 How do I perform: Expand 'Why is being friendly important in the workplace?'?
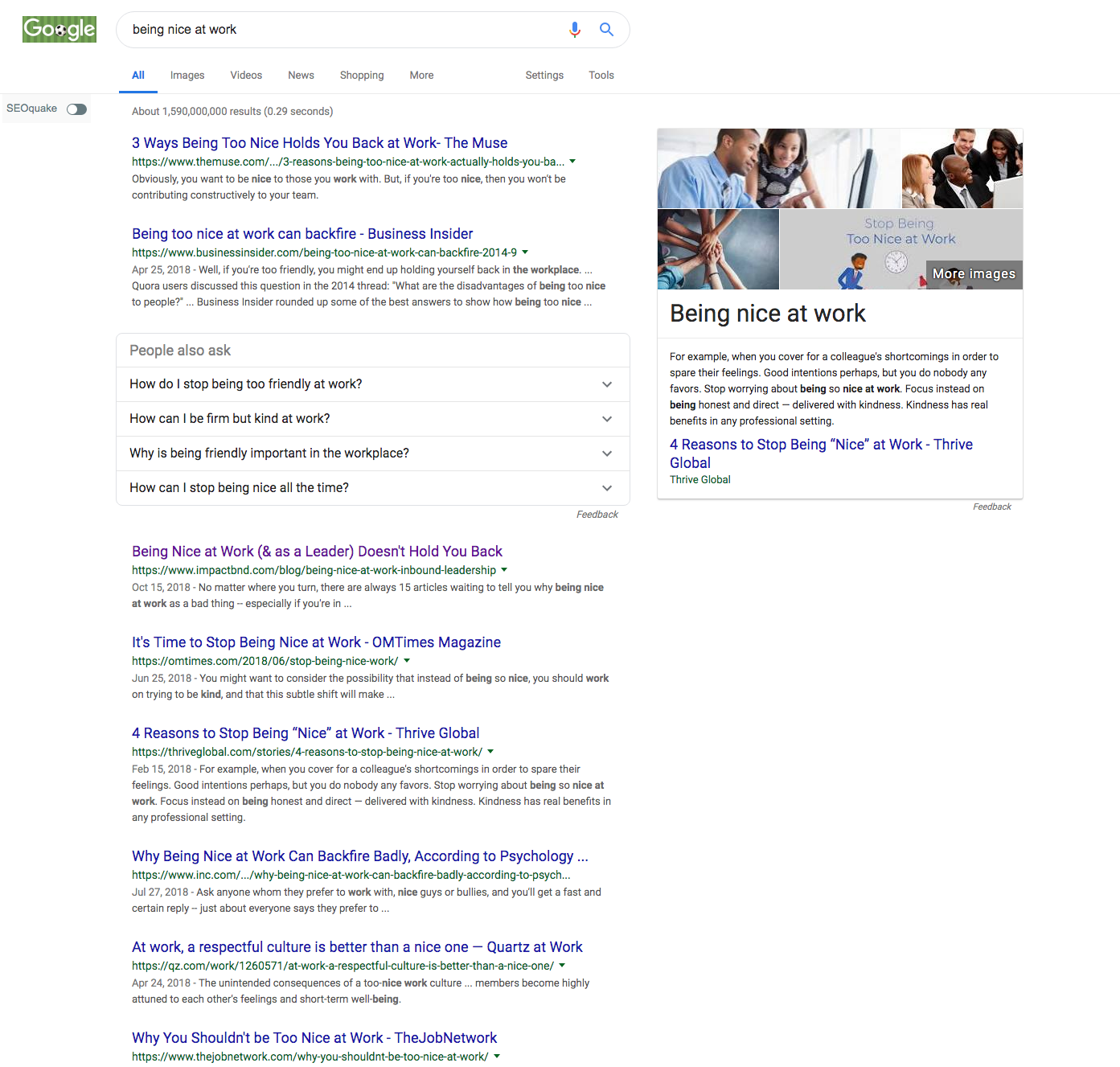pos(373,453)
